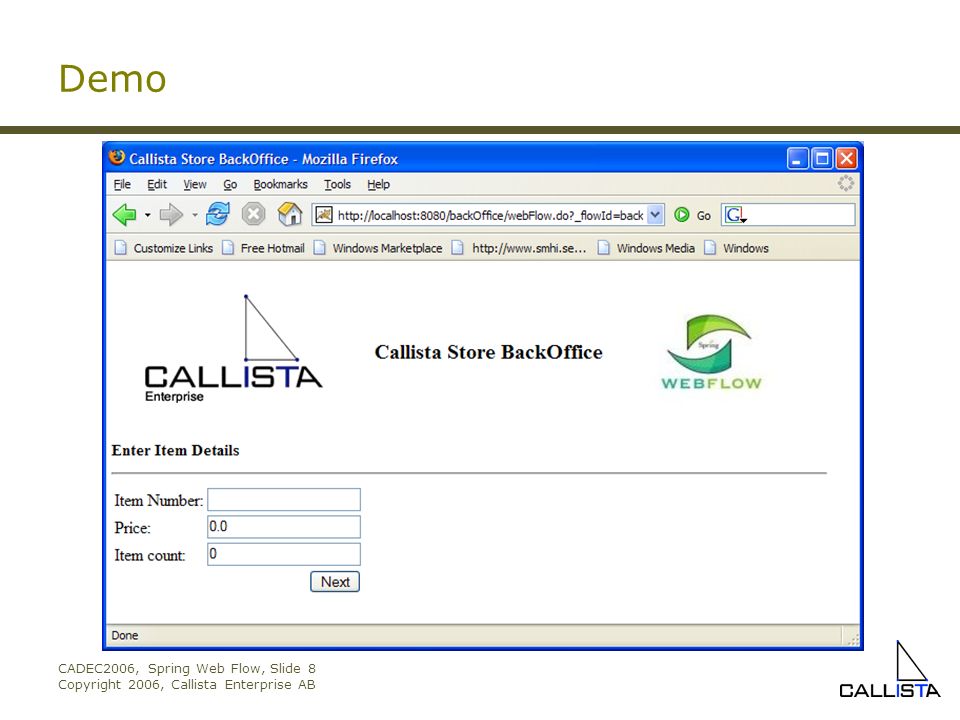
Task: Open the File menu
Action: pos(122,184)
